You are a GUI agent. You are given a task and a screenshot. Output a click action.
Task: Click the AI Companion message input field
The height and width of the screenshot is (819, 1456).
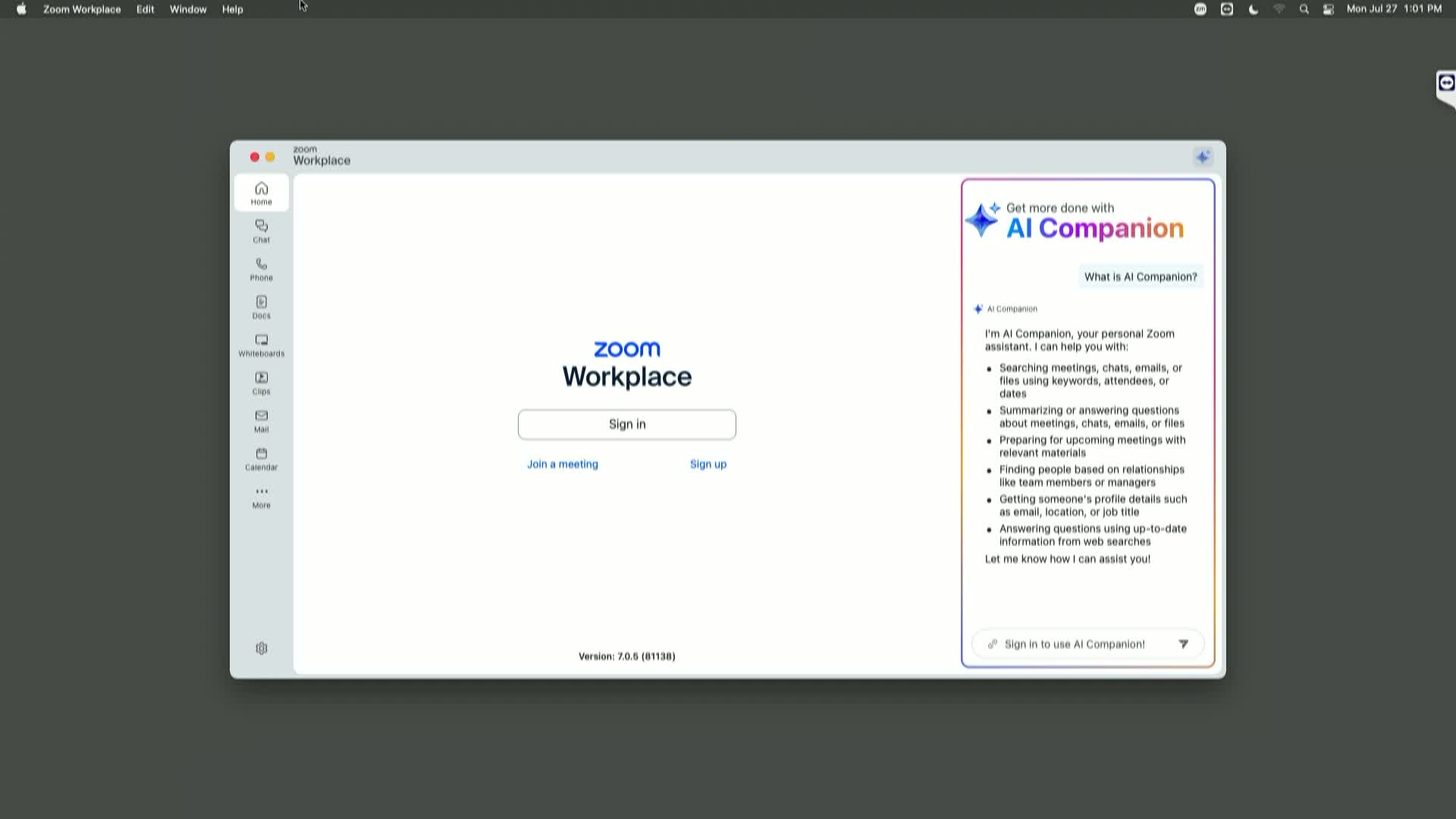(1087, 644)
